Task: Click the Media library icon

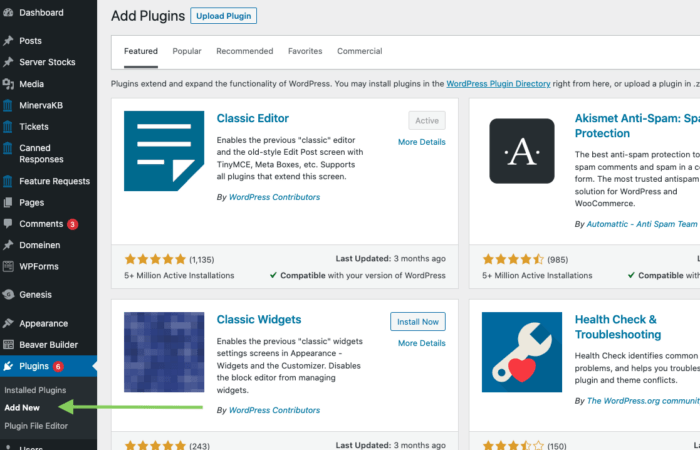Action: [x=9, y=84]
